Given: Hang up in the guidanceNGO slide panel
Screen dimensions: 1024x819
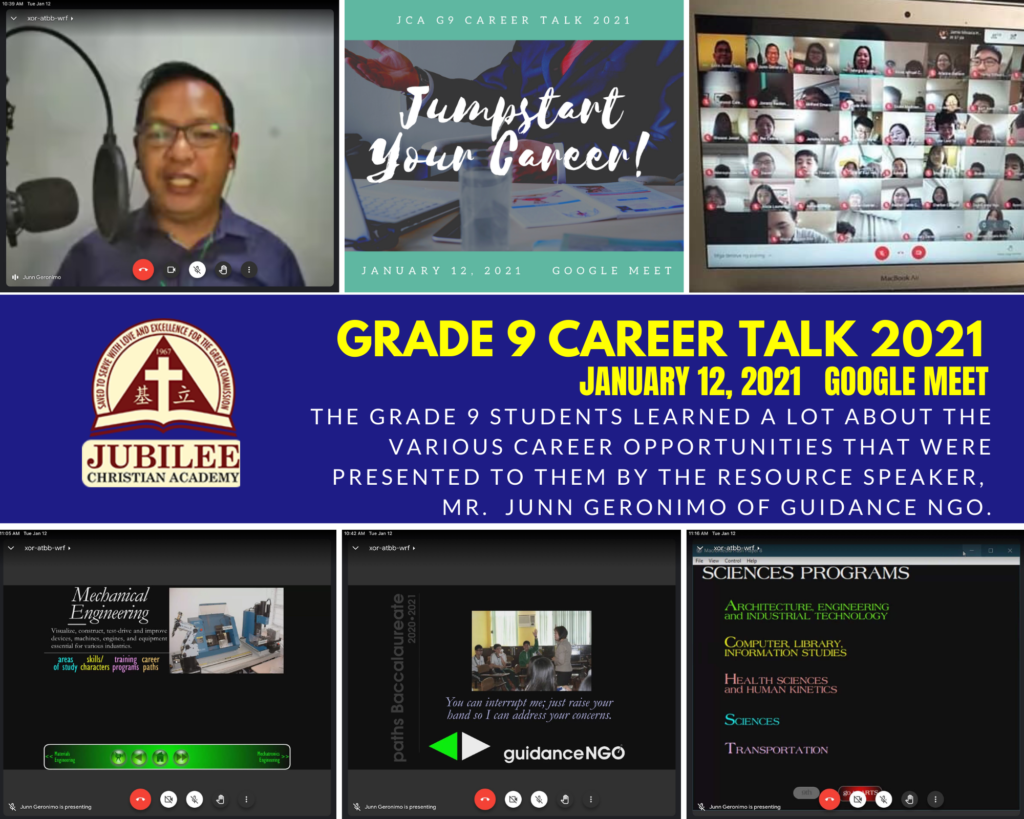Looking at the screenshot, I should tap(485, 799).
